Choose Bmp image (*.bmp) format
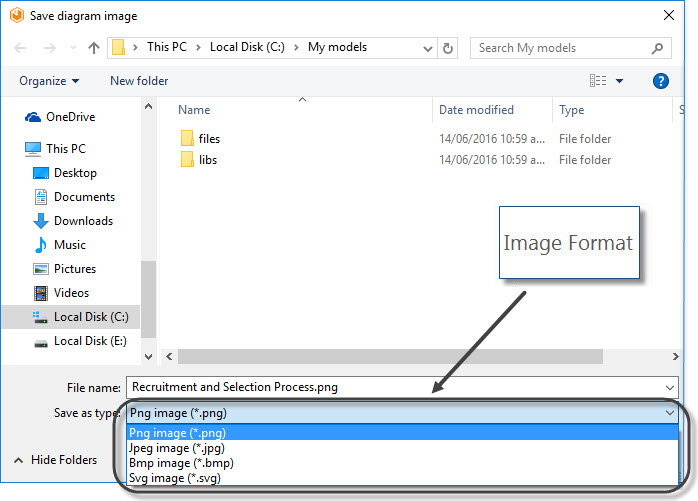 pos(402,463)
